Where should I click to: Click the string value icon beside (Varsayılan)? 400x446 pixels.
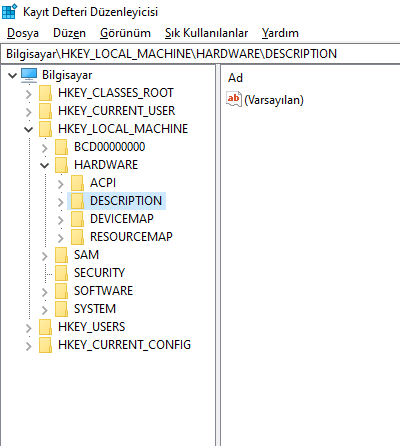pos(234,99)
